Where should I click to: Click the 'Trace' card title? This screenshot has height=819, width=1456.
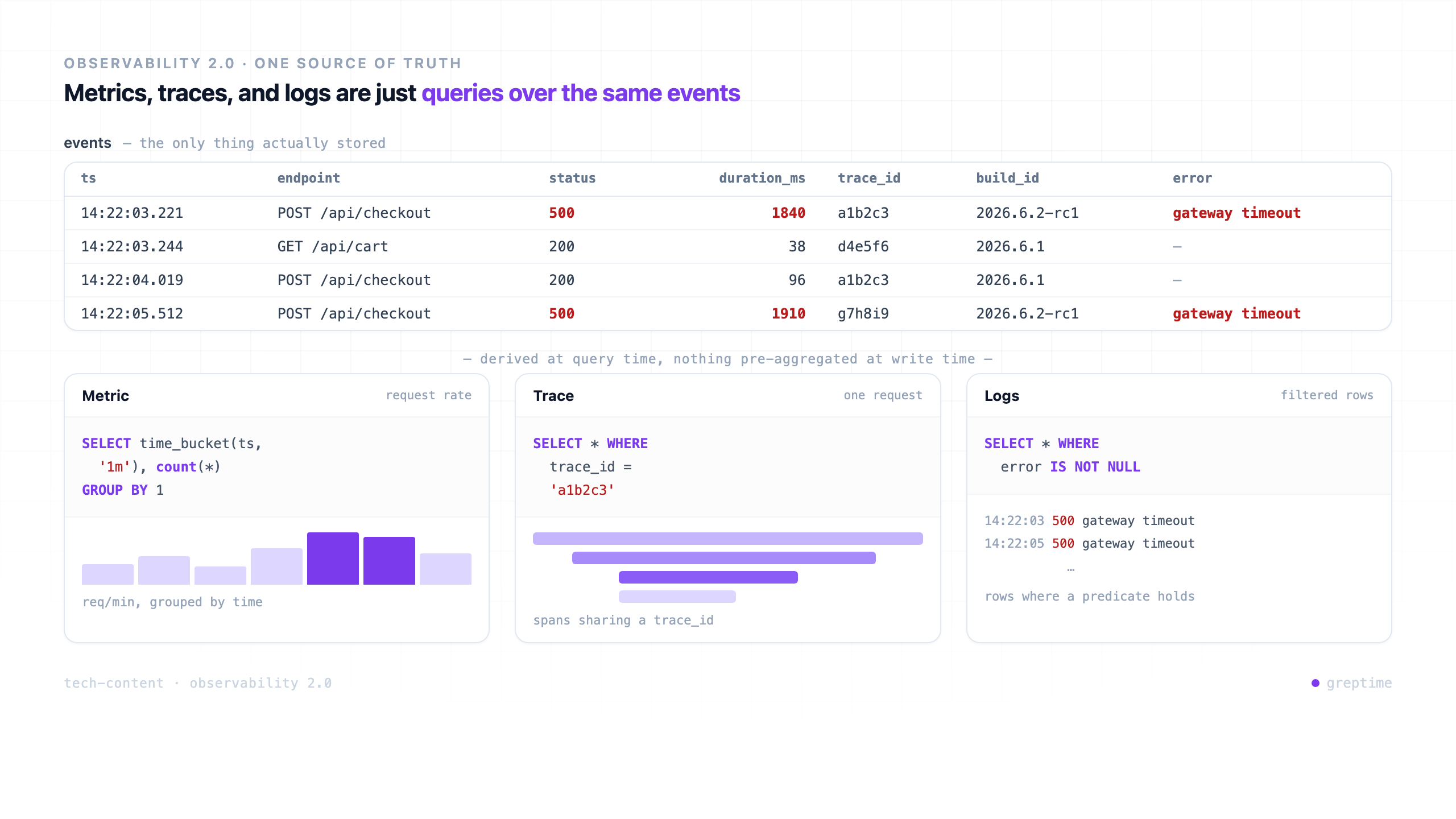(553, 396)
